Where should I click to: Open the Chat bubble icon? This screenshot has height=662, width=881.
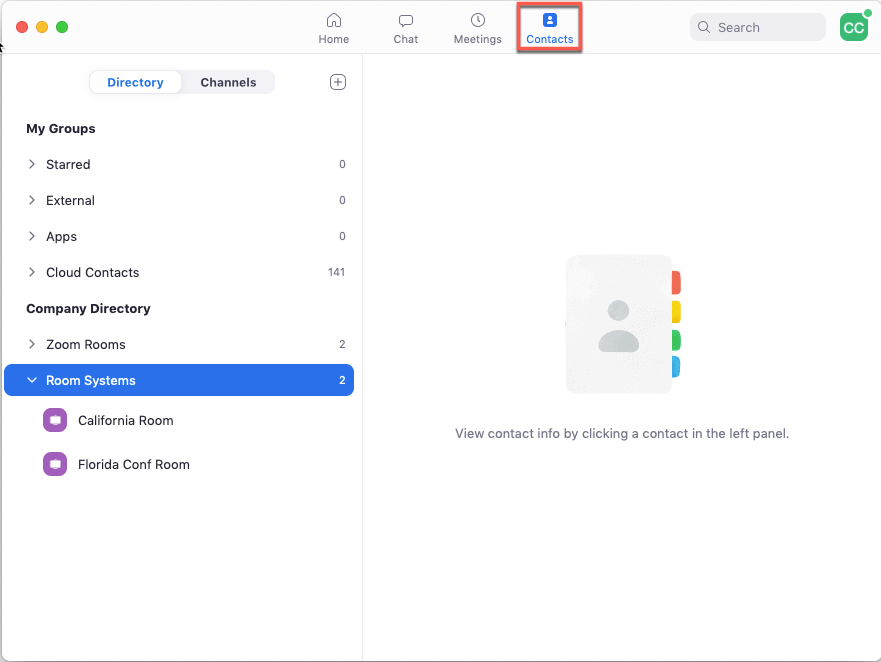406,21
